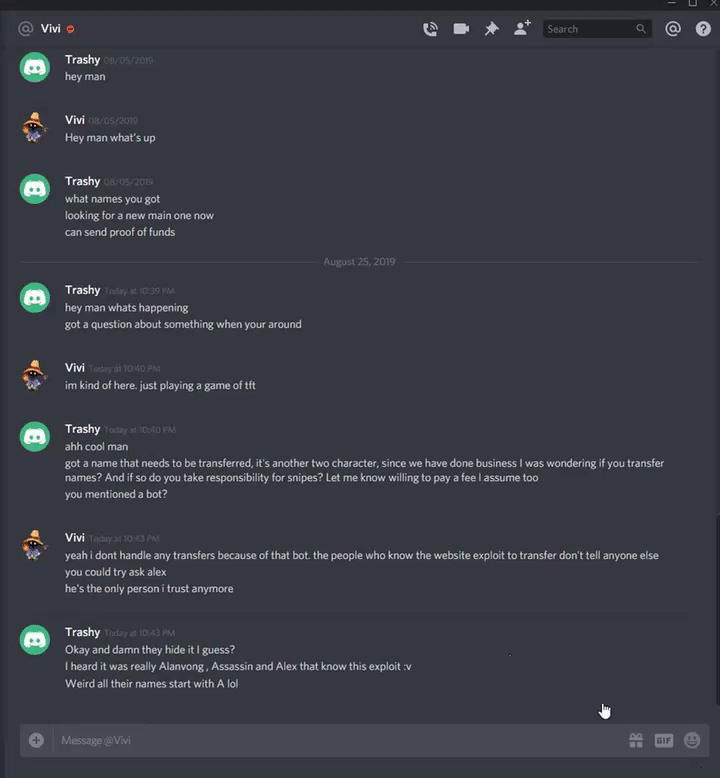Open the GIF picker

[x=664, y=740]
